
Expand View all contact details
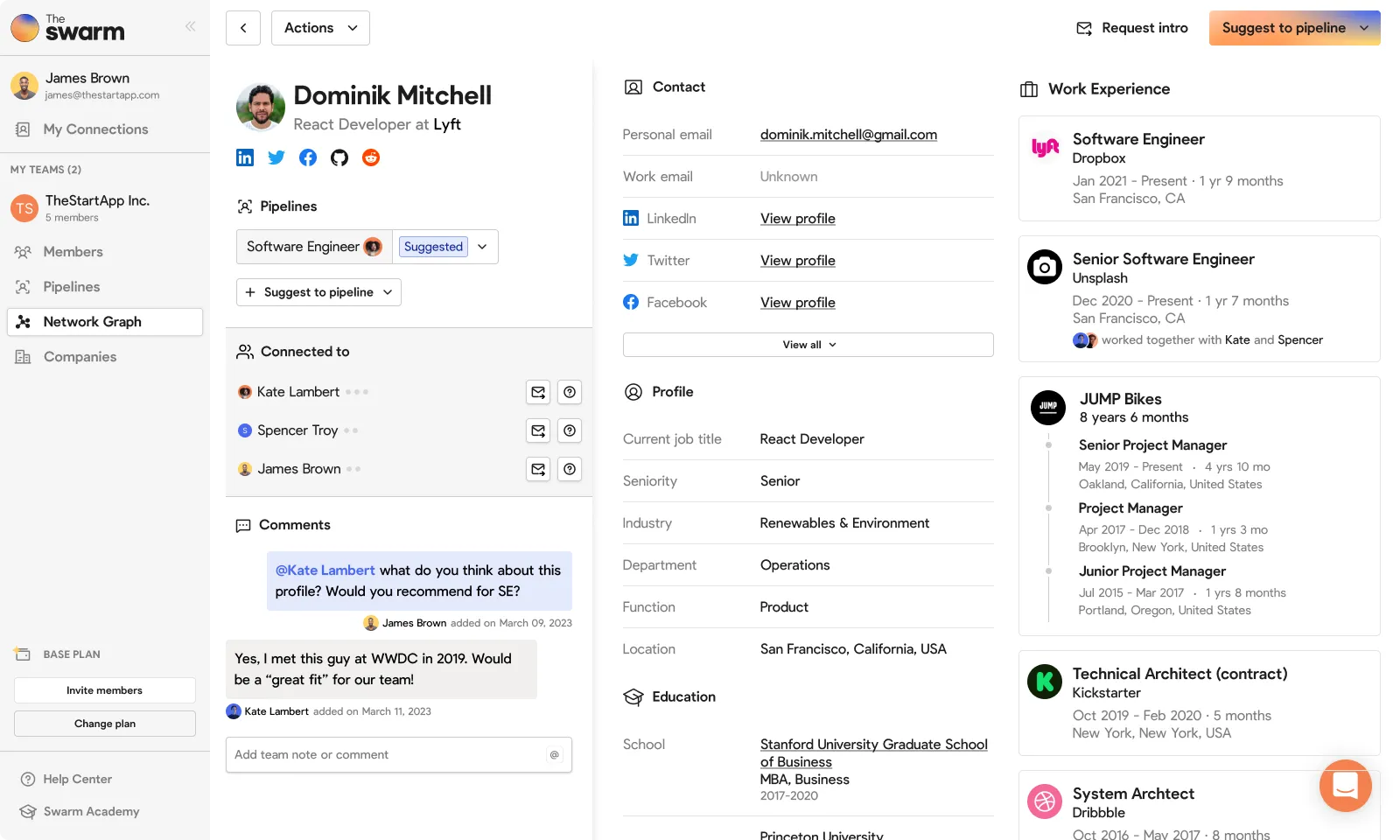click(808, 345)
